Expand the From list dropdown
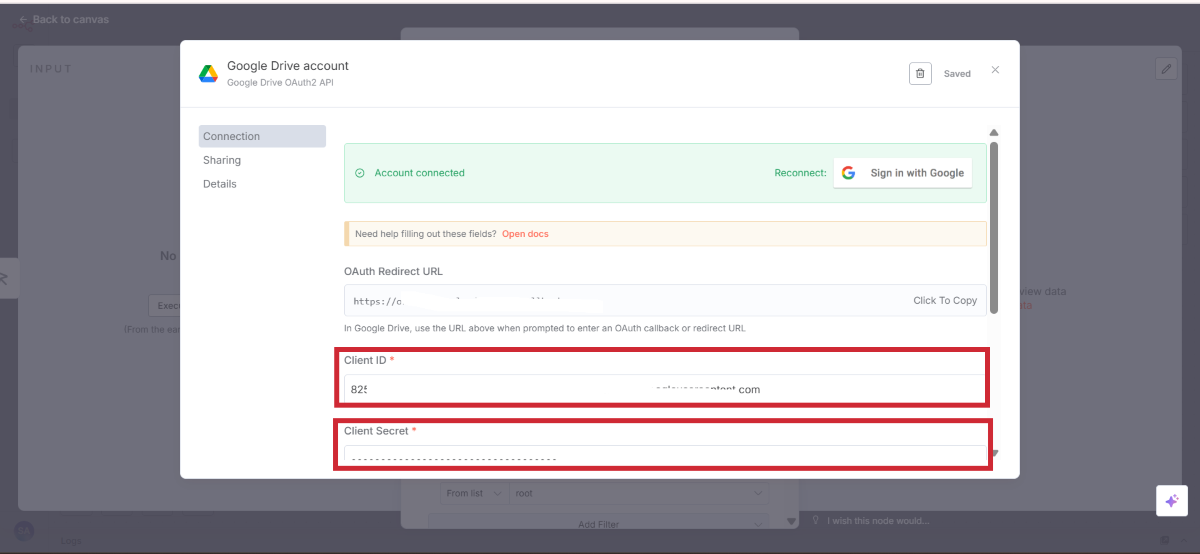This screenshot has width=1200, height=554. click(x=473, y=493)
